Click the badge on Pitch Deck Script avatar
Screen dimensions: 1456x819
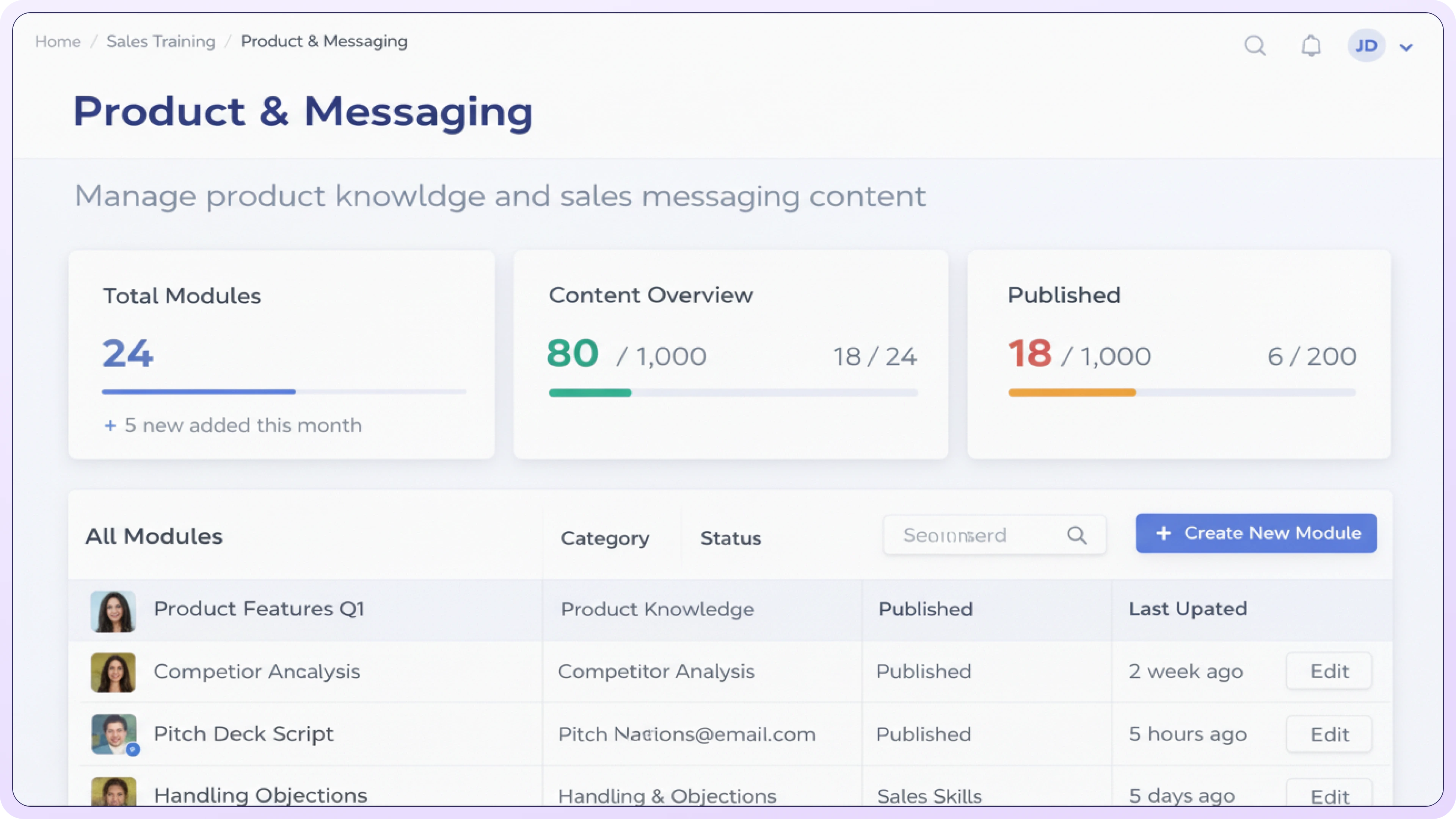click(x=133, y=750)
